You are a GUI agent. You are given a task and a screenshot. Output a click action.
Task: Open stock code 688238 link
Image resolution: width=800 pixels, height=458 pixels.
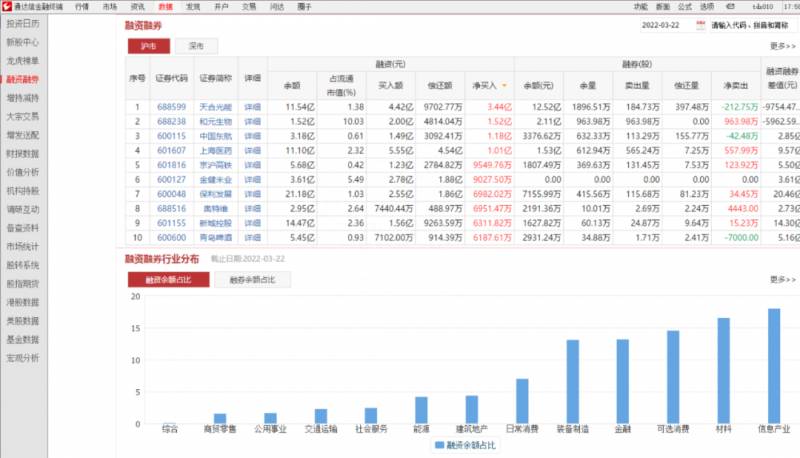(171, 121)
